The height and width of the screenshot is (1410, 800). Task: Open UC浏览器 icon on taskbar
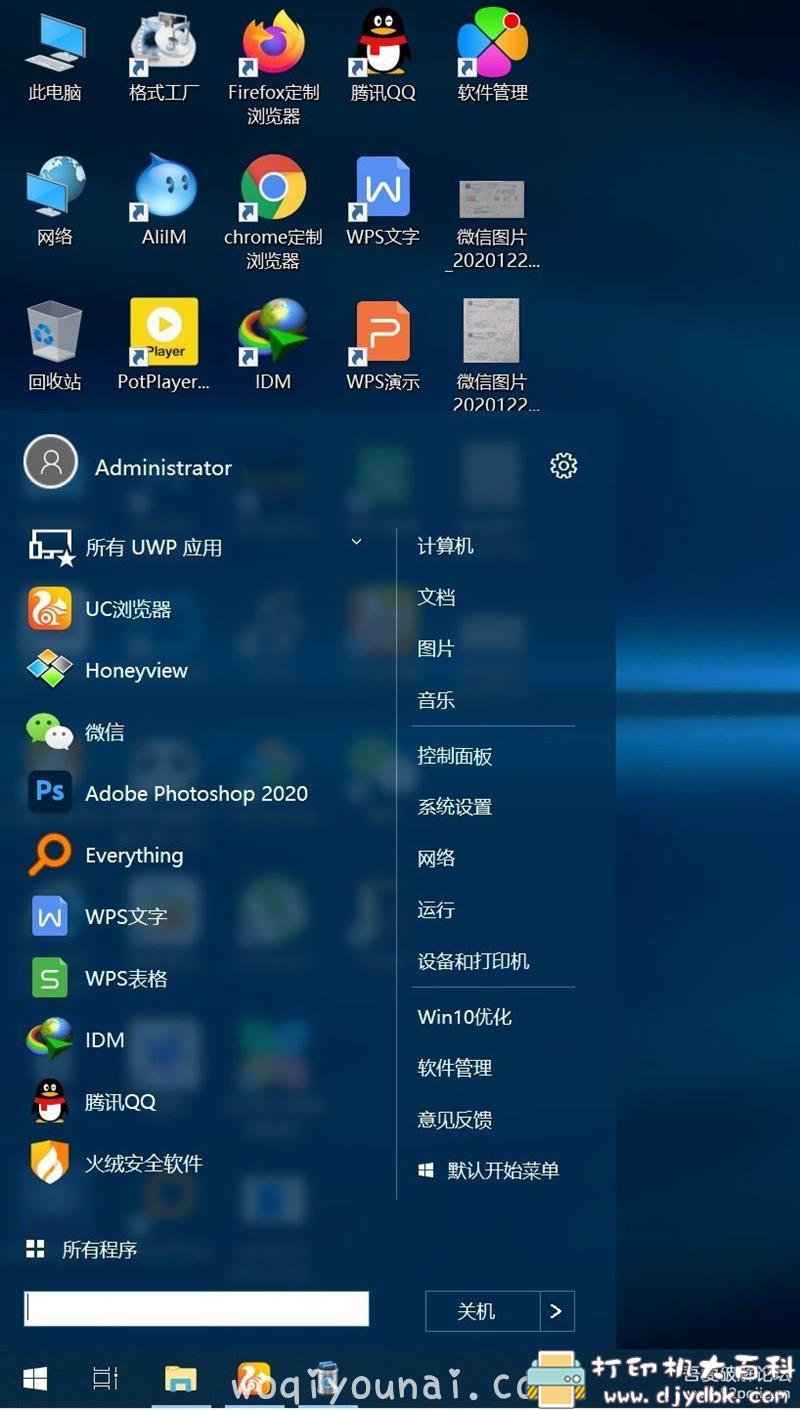[x=254, y=1380]
